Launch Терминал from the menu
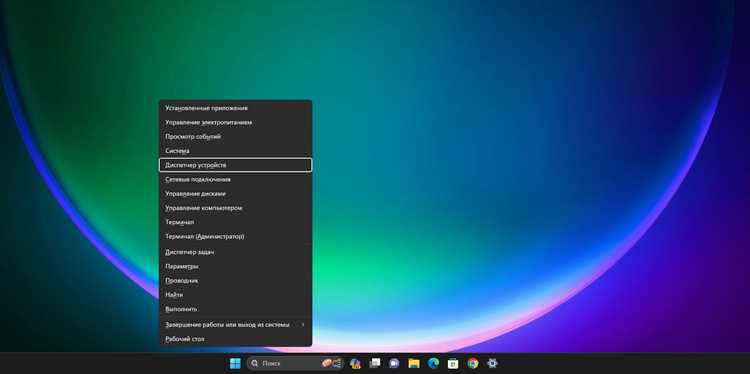Viewport: 750px width, 374px height. click(235, 222)
